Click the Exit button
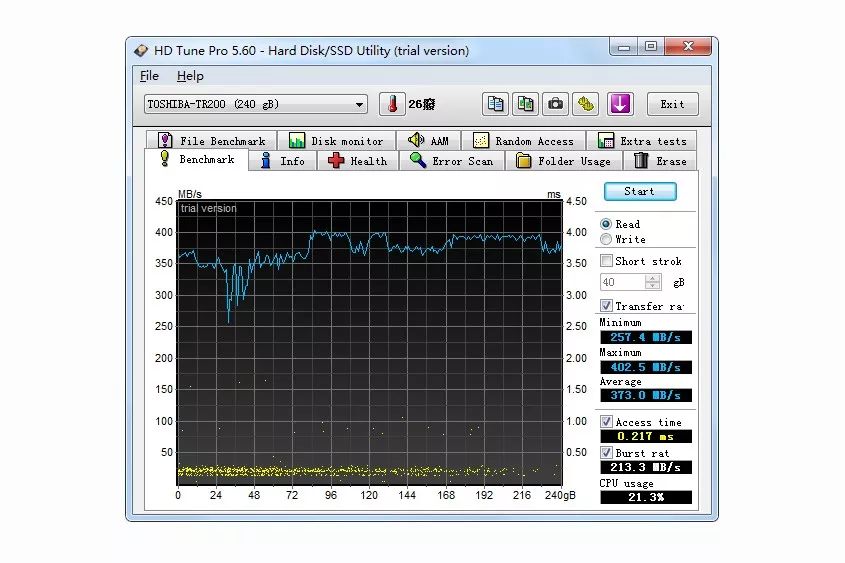Screen dimensions: 845x563 pyautogui.click(x=672, y=104)
